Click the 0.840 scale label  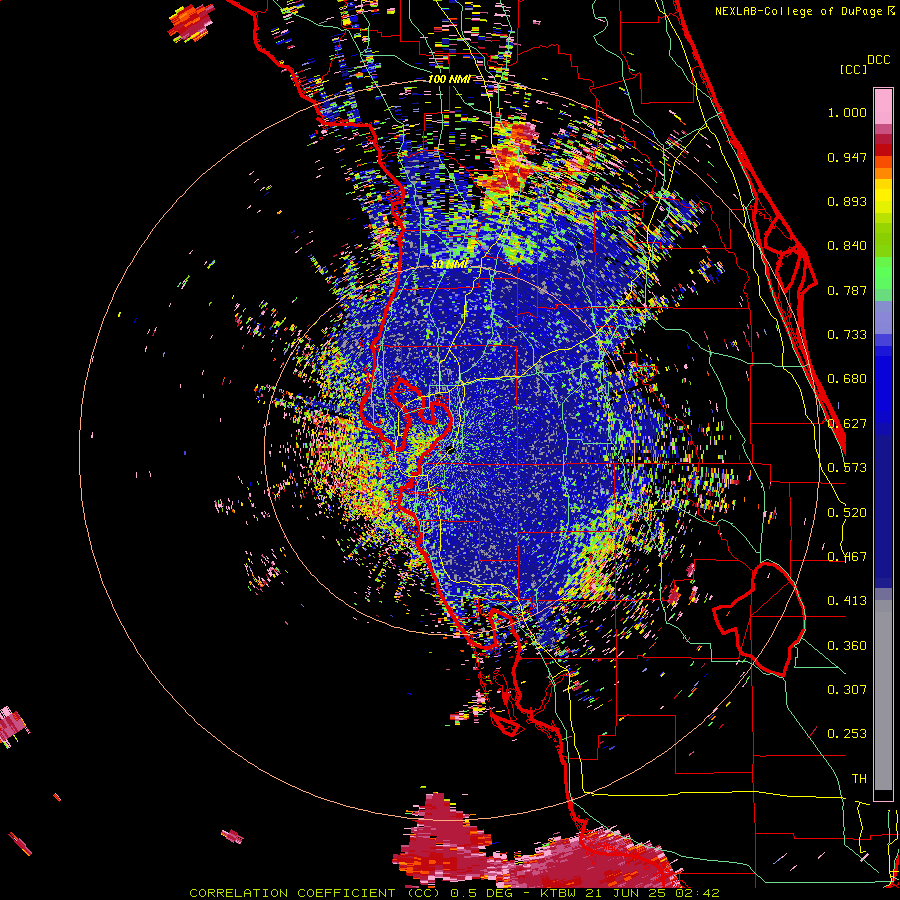pos(847,246)
